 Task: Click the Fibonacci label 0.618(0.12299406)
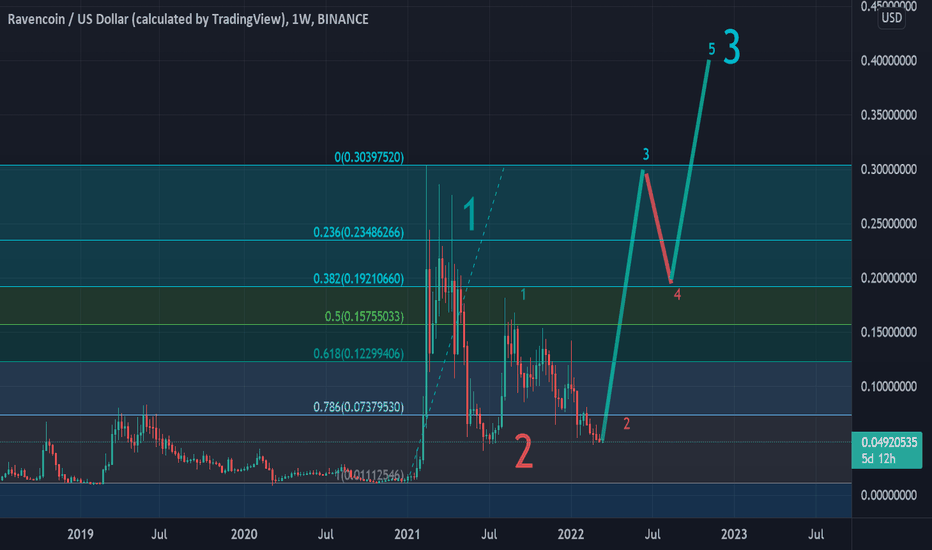[x=358, y=354]
